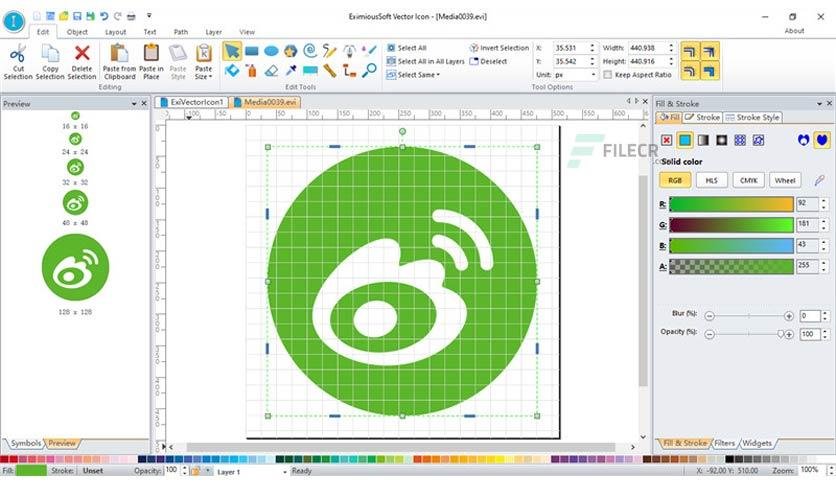The image size is (836, 484).
Task: Click Select All
Action: click(406, 48)
